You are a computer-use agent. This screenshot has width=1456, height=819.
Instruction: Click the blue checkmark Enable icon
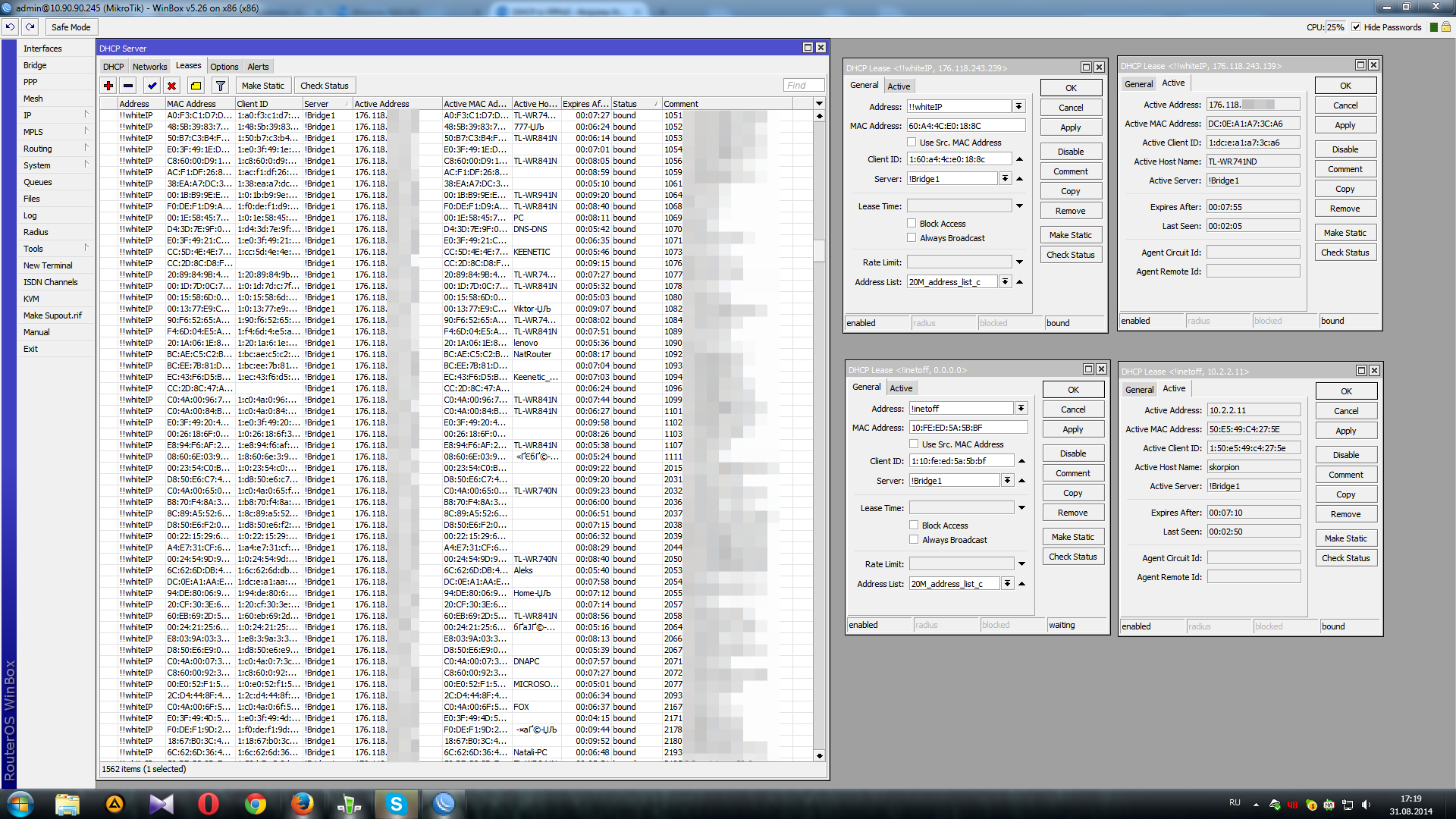[152, 86]
